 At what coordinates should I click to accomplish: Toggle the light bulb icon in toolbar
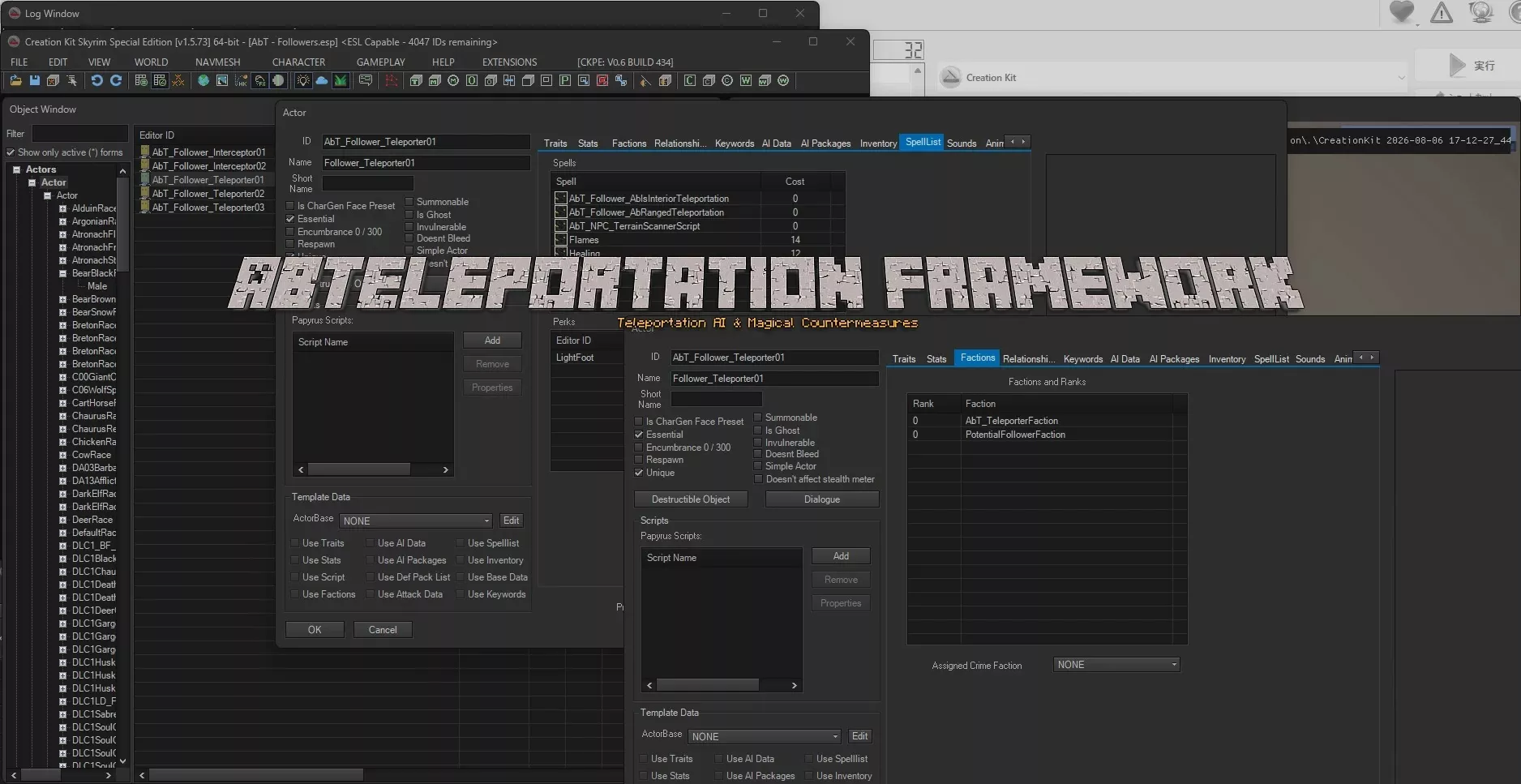tap(303, 80)
